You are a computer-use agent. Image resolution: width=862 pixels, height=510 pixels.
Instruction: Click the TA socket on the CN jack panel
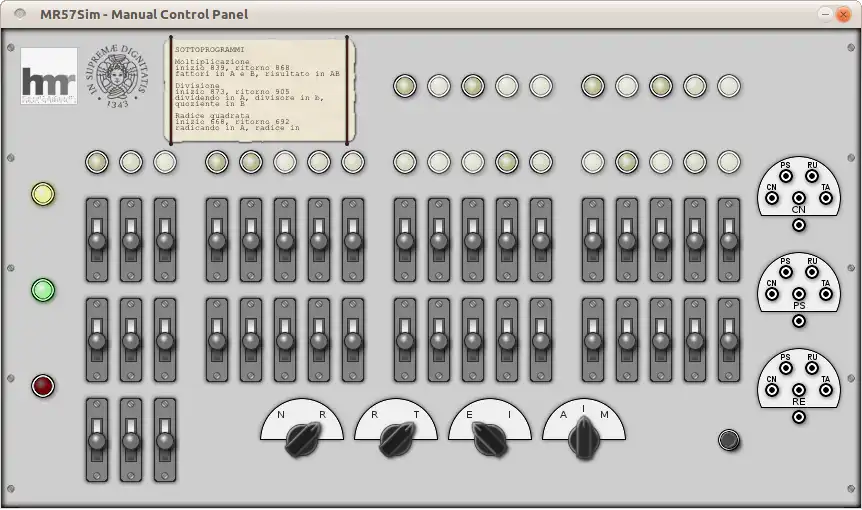(x=826, y=198)
